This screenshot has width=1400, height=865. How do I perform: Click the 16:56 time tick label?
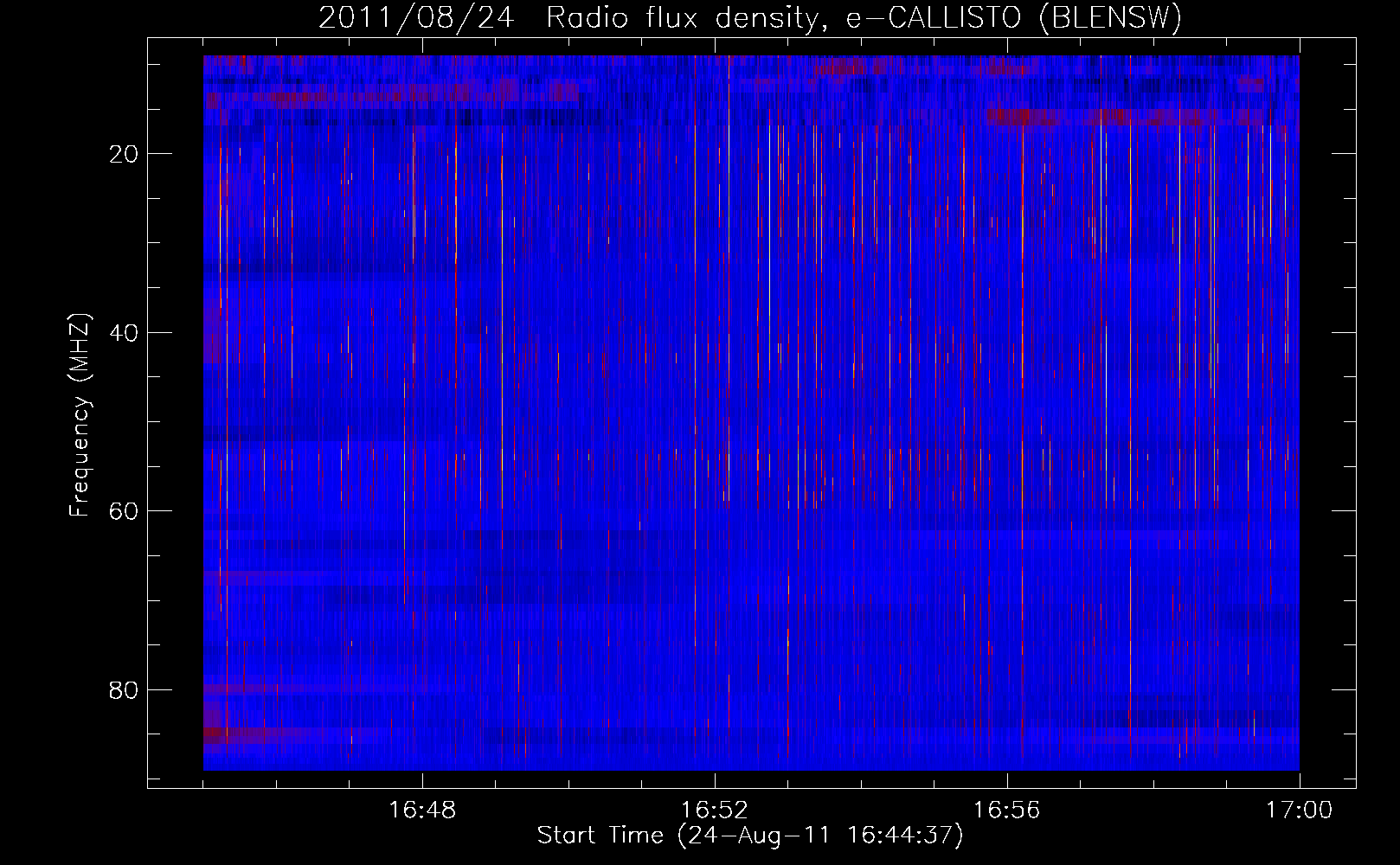1007,811
